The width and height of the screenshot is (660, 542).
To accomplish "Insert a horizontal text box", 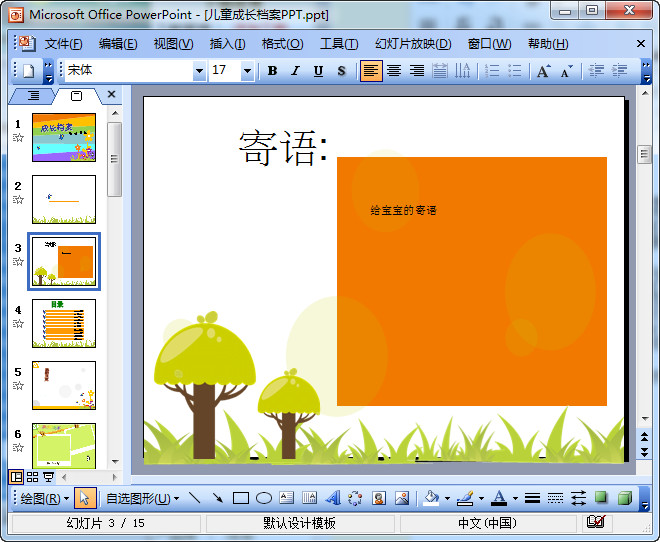I will (287, 498).
